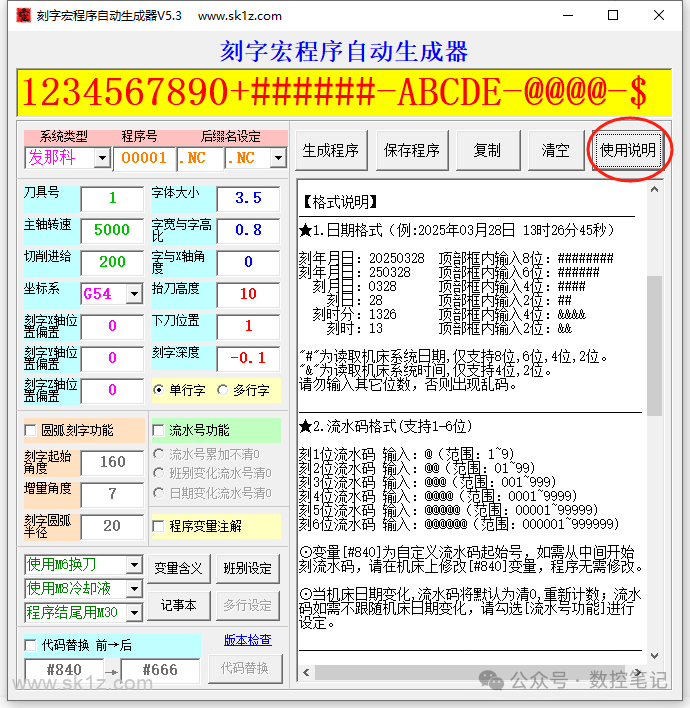Screen dimensions: 690x708
Task: Click the 切削进给 200 field
Action: tap(112, 262)
